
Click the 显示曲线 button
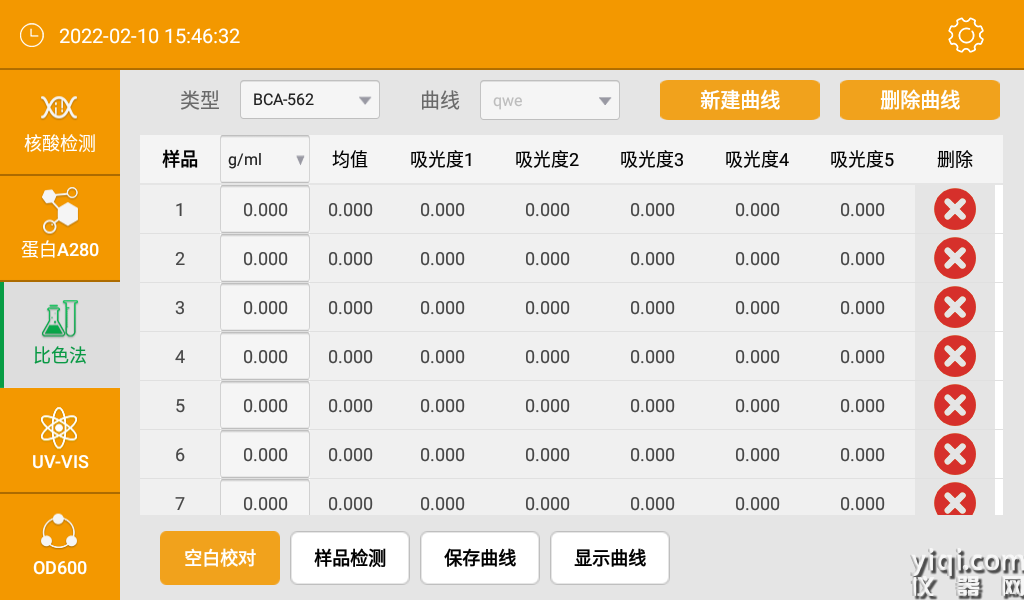(x=610, y=558)
